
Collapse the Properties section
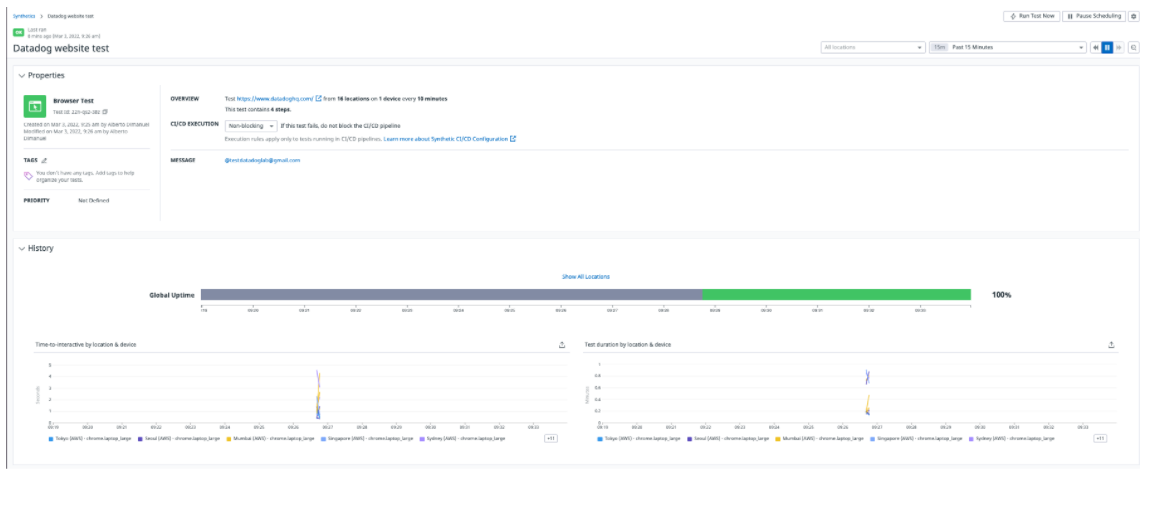coord(22,75)
